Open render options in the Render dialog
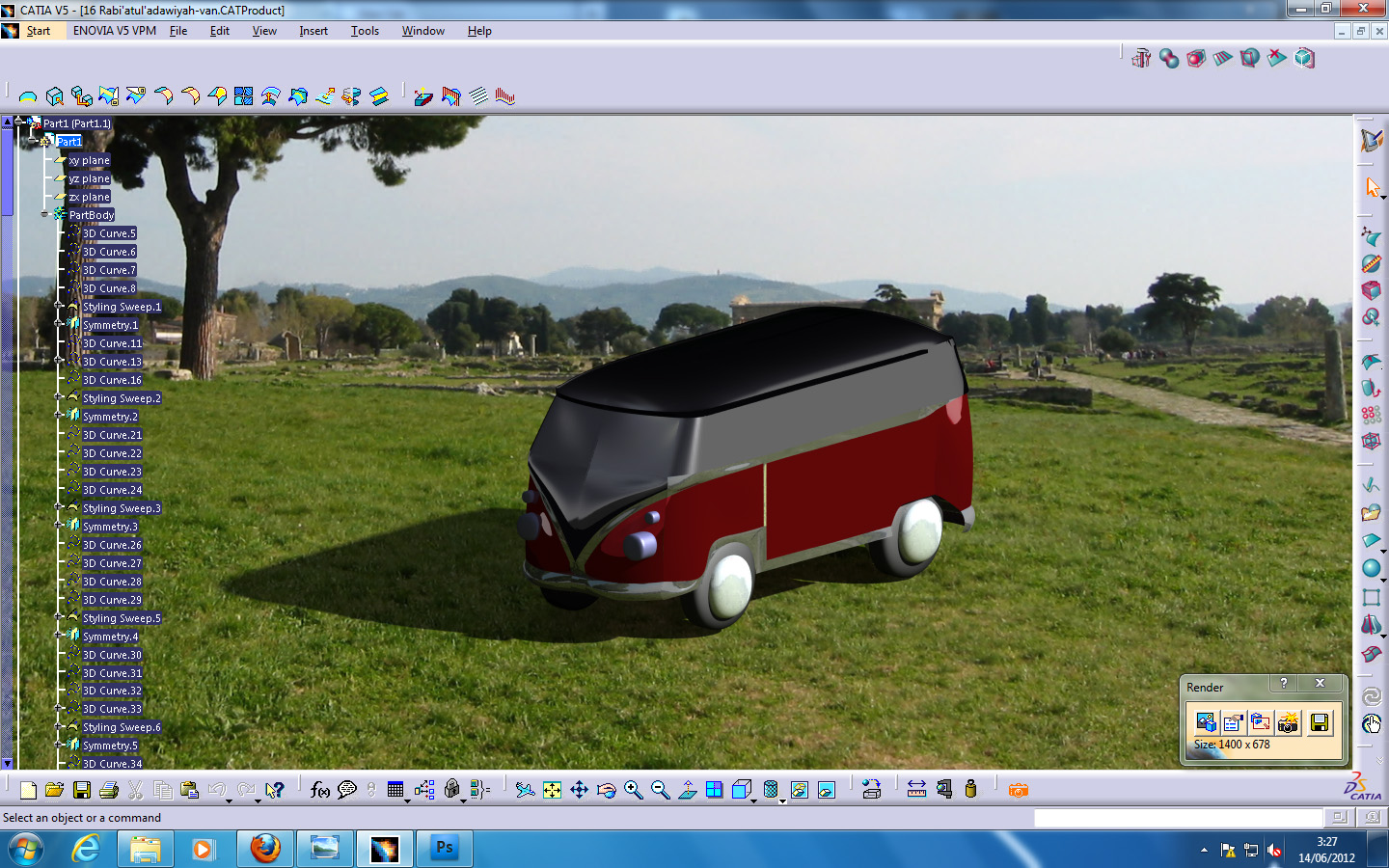Viewport: 1389px width, 868px height. click(1233, 722)
